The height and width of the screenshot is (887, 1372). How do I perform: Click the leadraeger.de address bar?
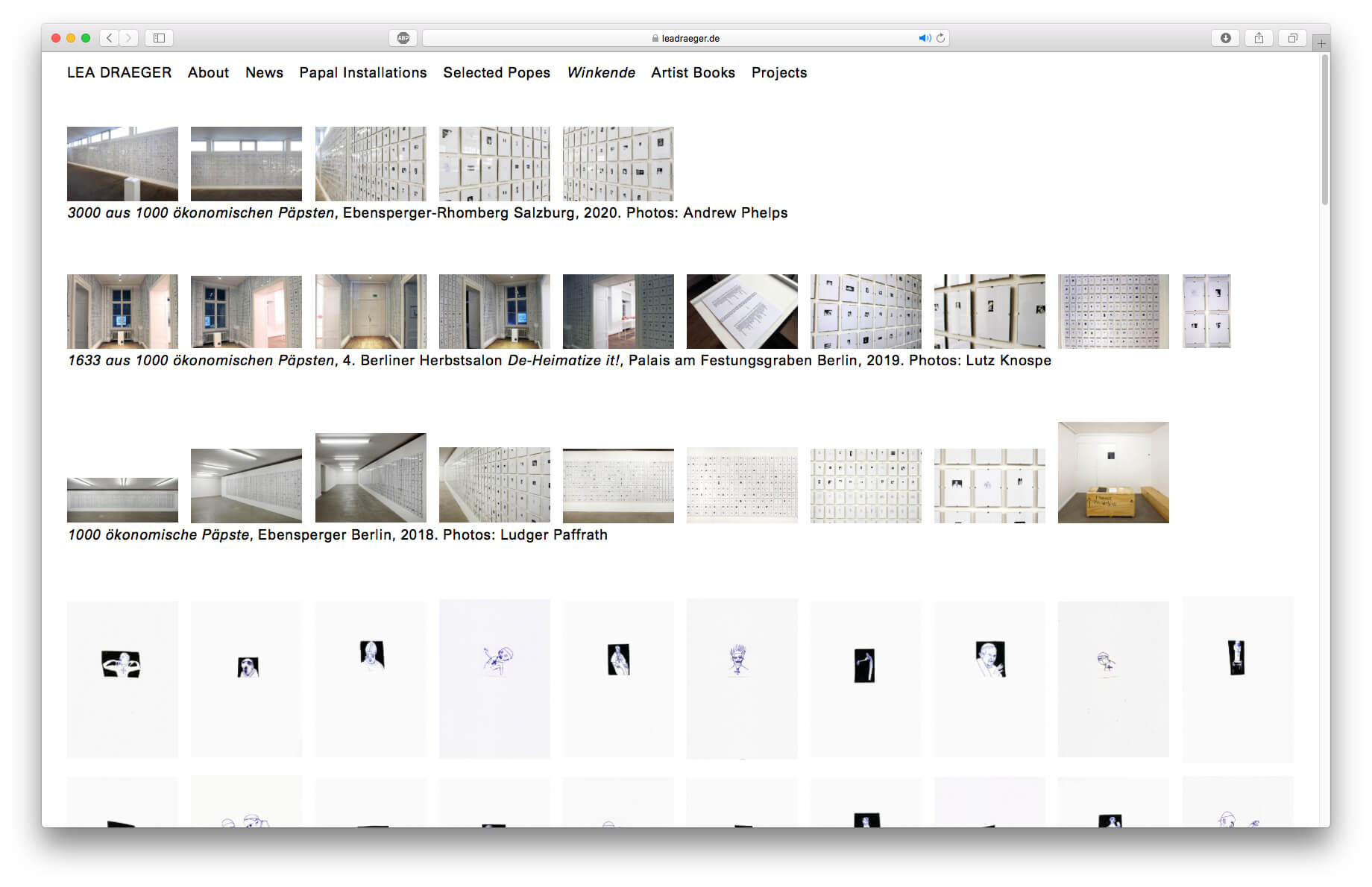(x=686, y=38)
